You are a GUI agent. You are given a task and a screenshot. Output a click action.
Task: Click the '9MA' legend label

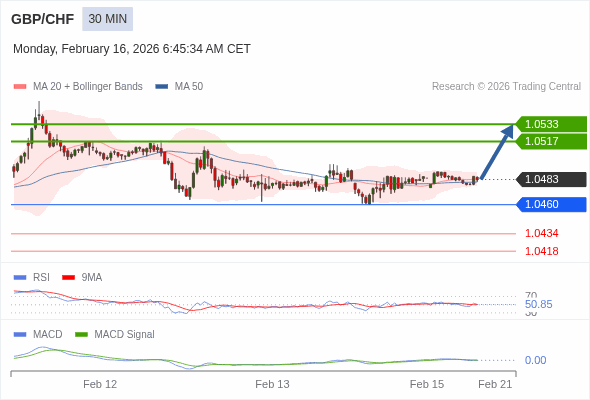[x=92, y=277]
